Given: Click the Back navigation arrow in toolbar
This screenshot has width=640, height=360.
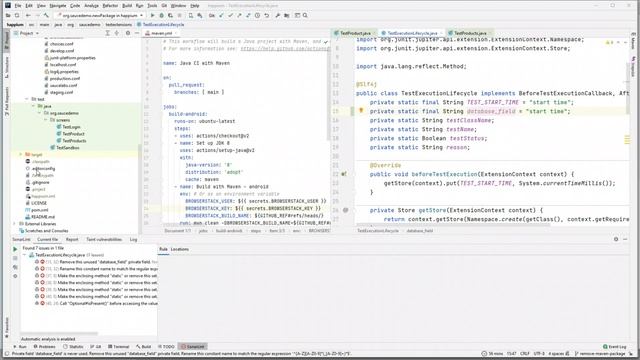Looking at the screenshot, I should [28, 16].
